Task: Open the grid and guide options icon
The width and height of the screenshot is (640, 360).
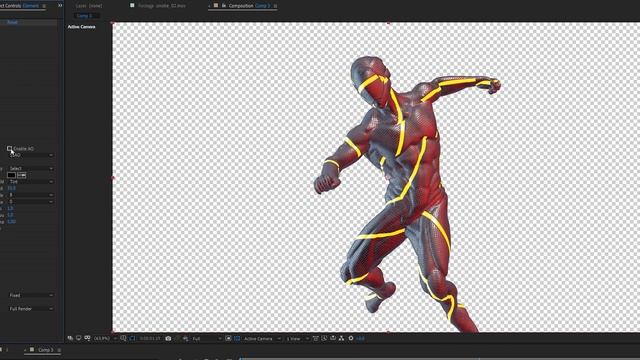Action: (123, 338)
